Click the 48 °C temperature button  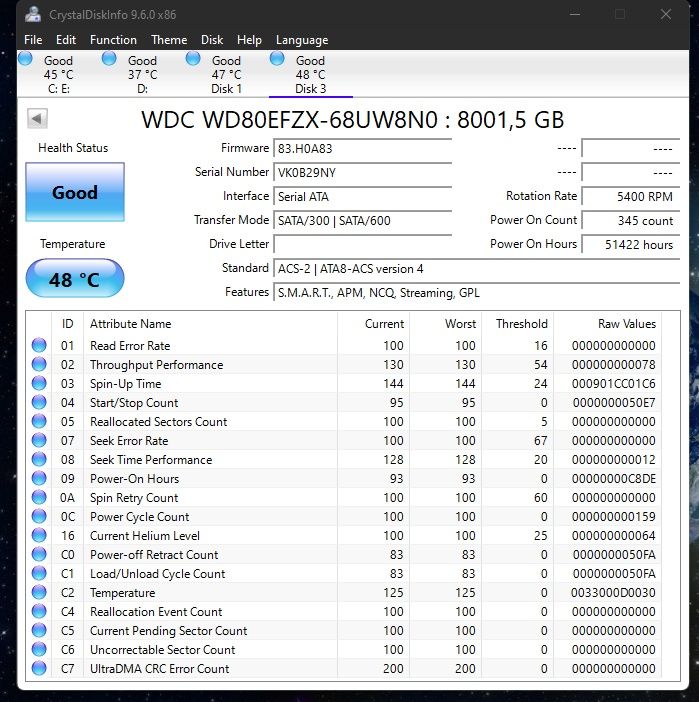click(75, 278)
